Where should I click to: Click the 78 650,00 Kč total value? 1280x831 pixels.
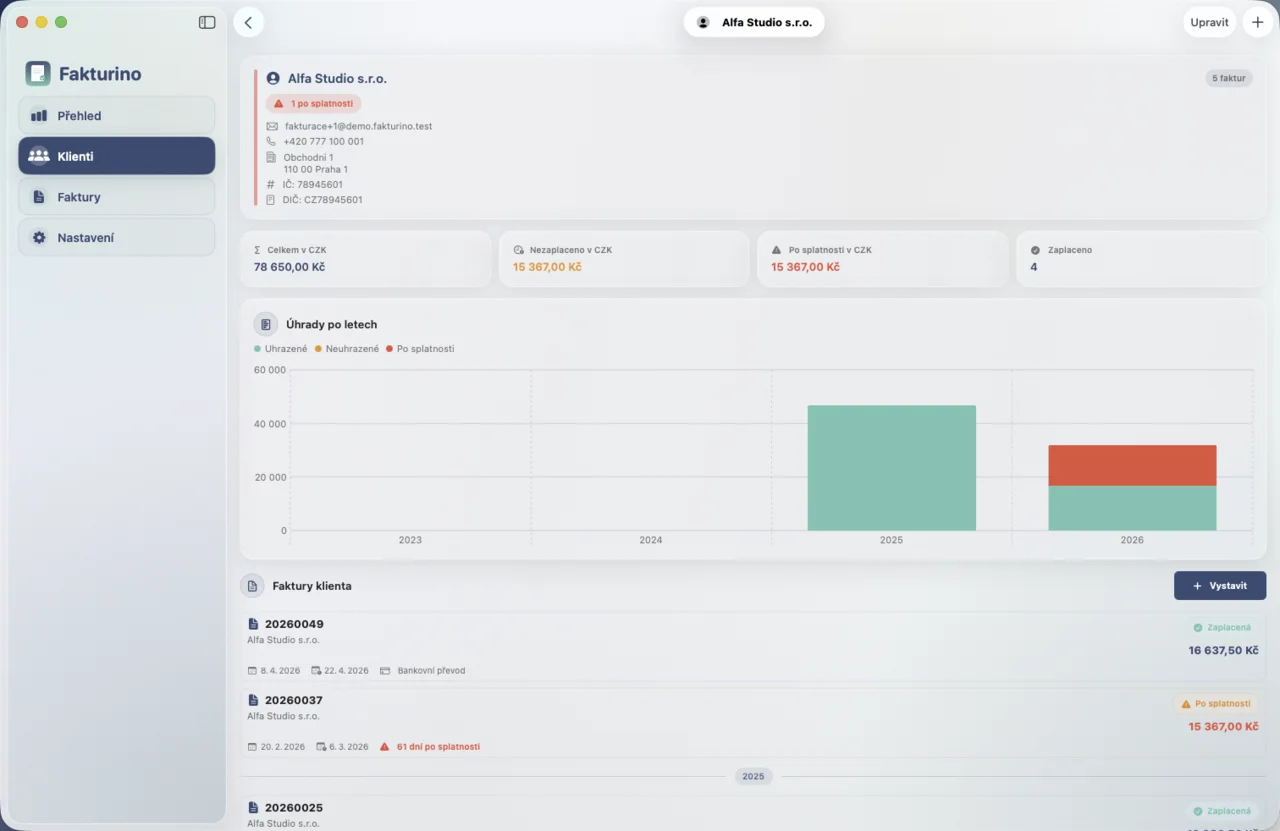click(289, 267)
